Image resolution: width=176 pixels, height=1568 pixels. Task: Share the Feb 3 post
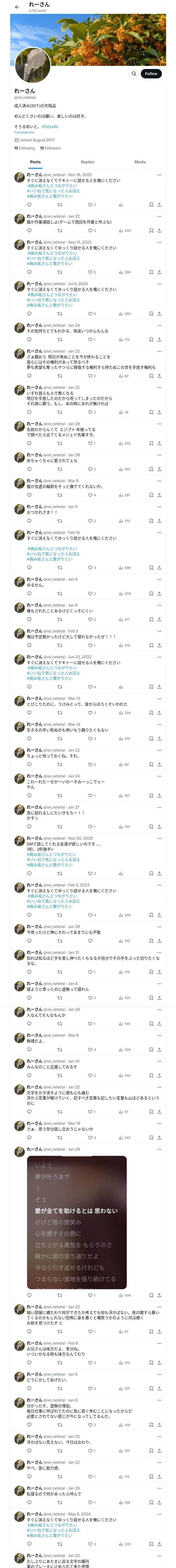[159, 645]
